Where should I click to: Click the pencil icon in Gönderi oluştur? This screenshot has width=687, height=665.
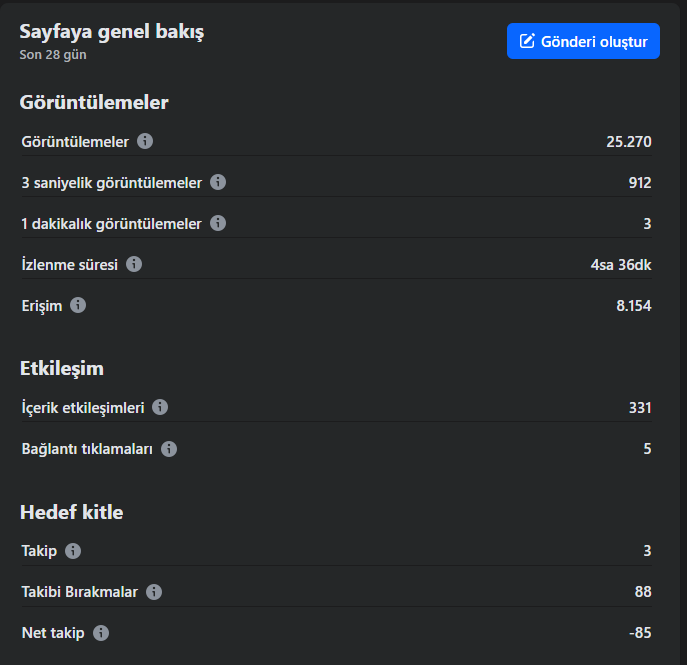527,41
